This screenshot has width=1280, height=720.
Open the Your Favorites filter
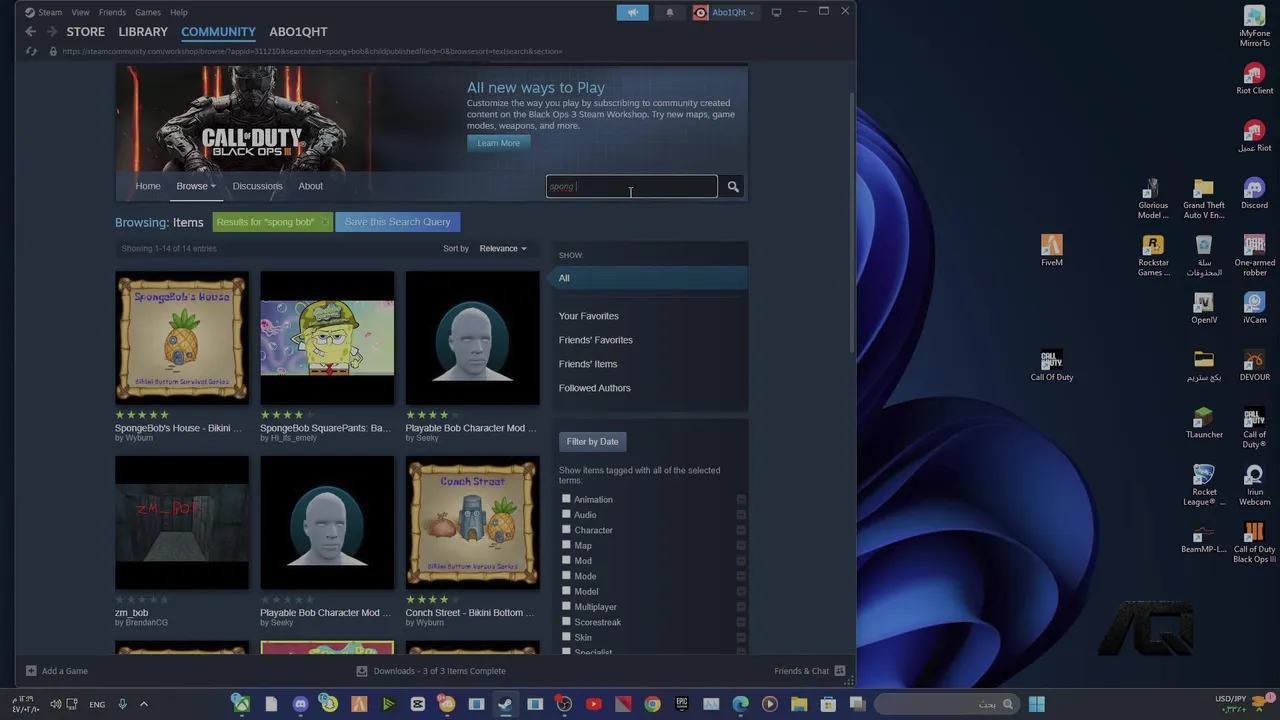(x=588, y=316)
